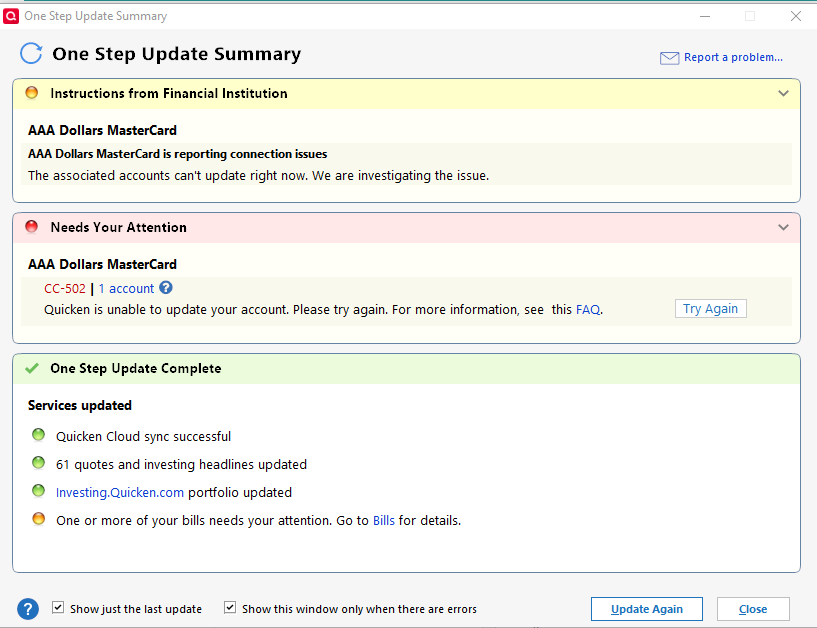The height and width of the screenshot is (628, 817).
Task: Open the Report a problem link
Action: point(733,58)
